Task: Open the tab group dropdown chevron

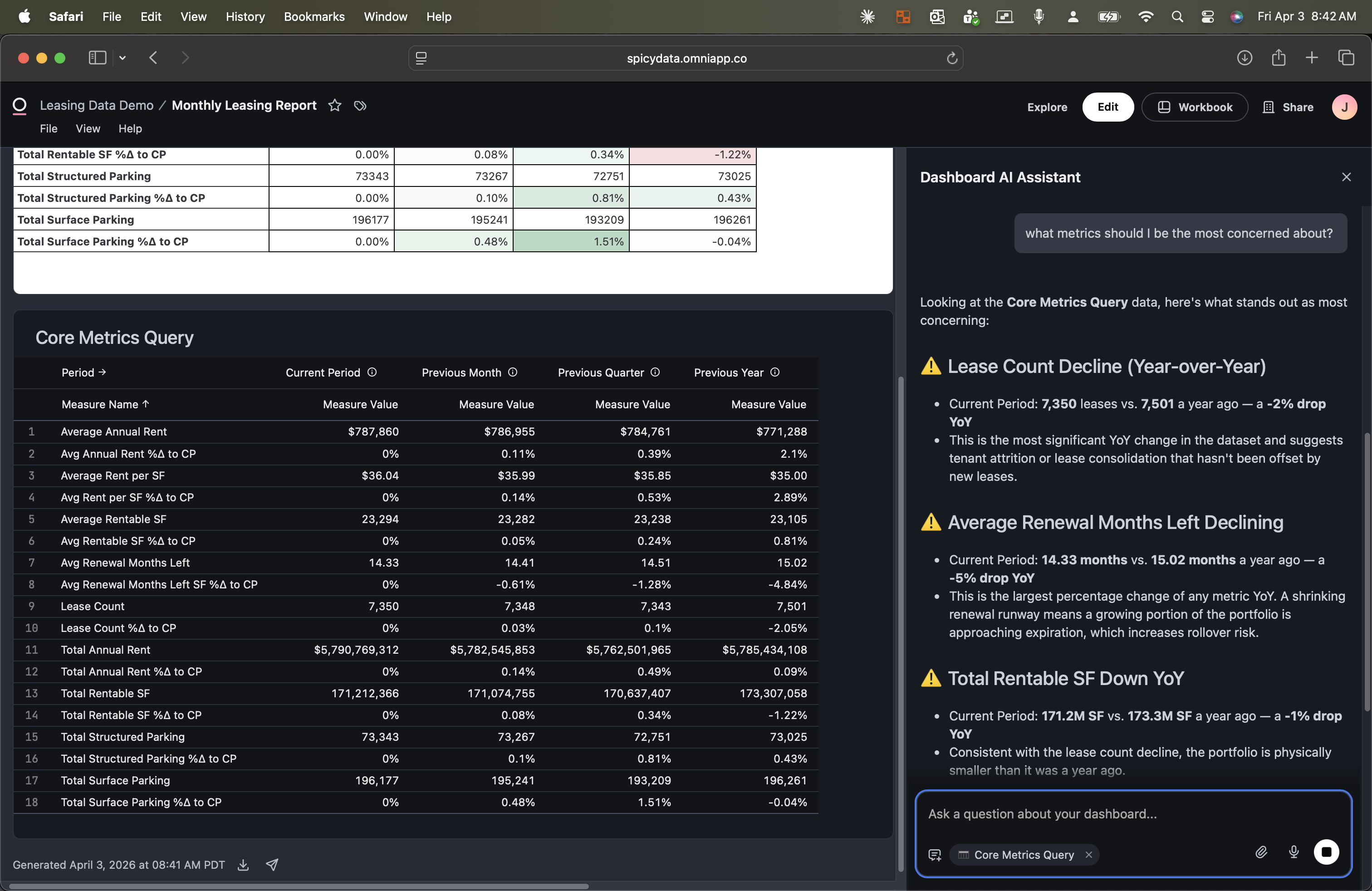Action: (122, 58)
